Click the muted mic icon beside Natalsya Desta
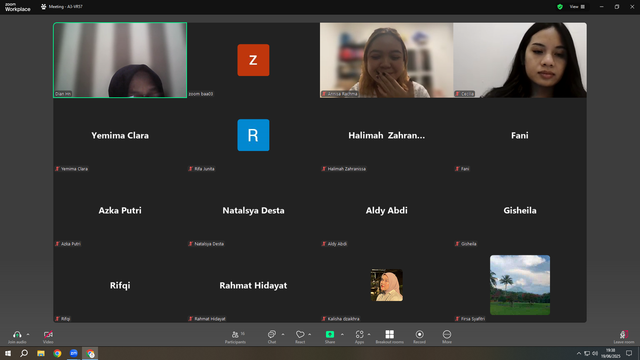Viewport: 640px width, 360px height. pyautogui.click(x=191, y=244)
